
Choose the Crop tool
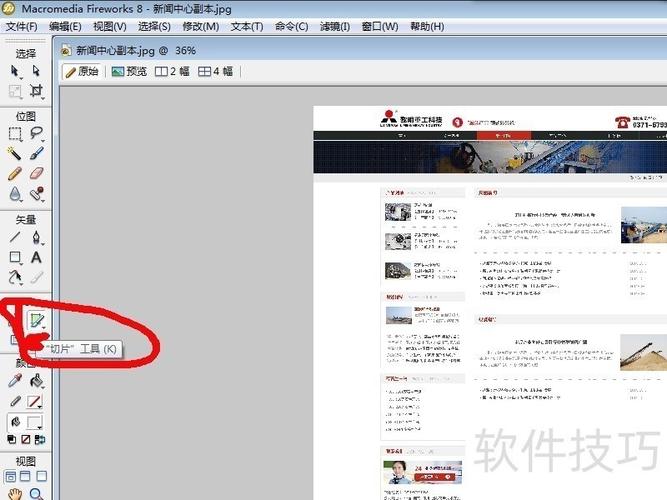(36, 91)
